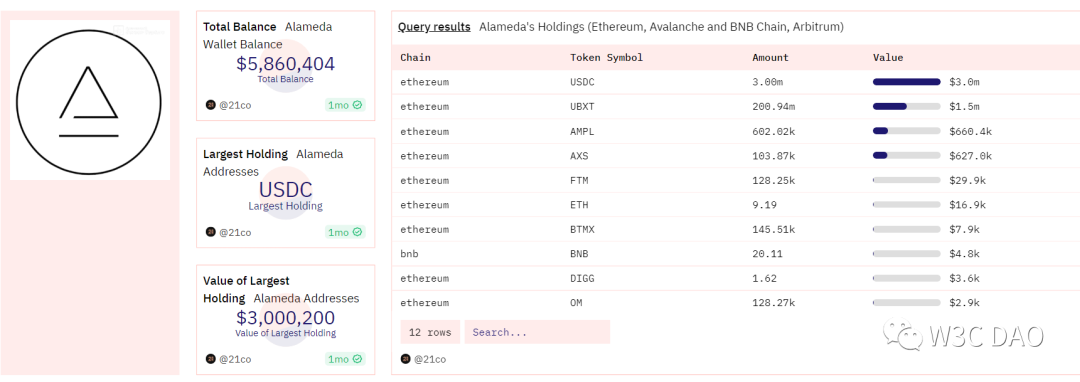1080x382 pixels.
Task: Click the $29.9k value text
Action: click(x=967, y=180)
